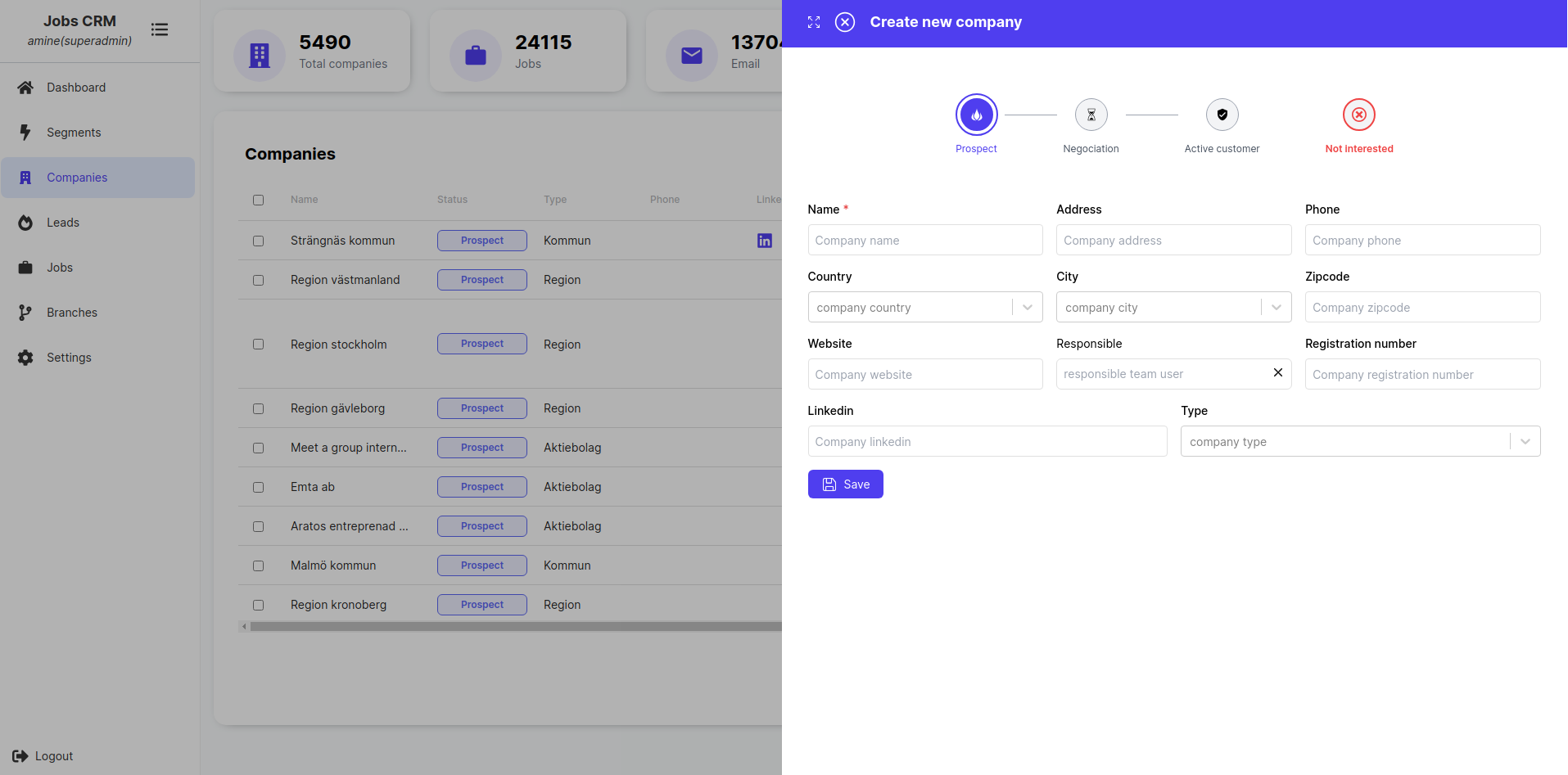Expand the Create new company panel fullscreen
The image size is (1568, 775).
[x=814, y=22]
